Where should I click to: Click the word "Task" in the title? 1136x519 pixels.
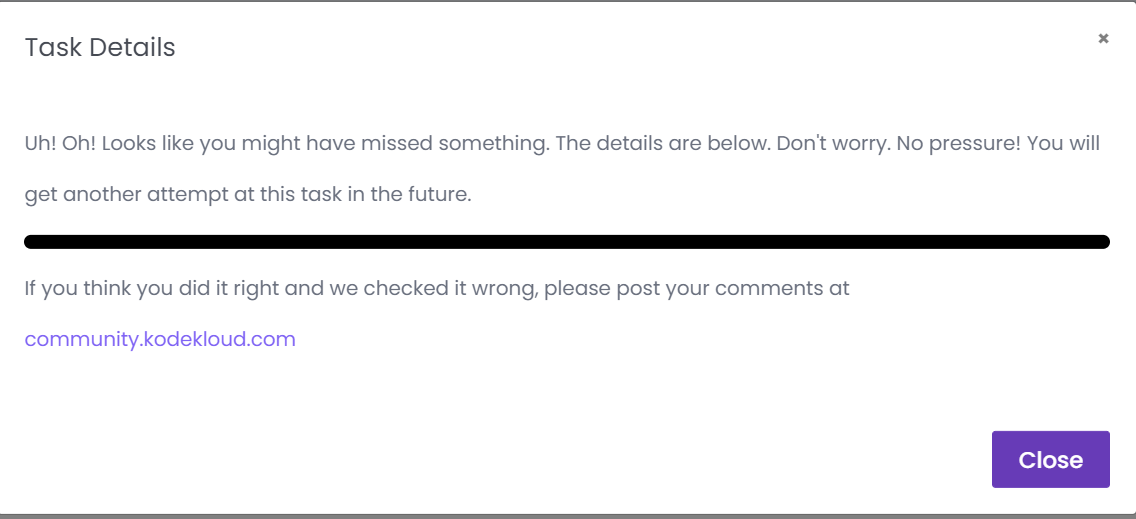tap(48, 47)
